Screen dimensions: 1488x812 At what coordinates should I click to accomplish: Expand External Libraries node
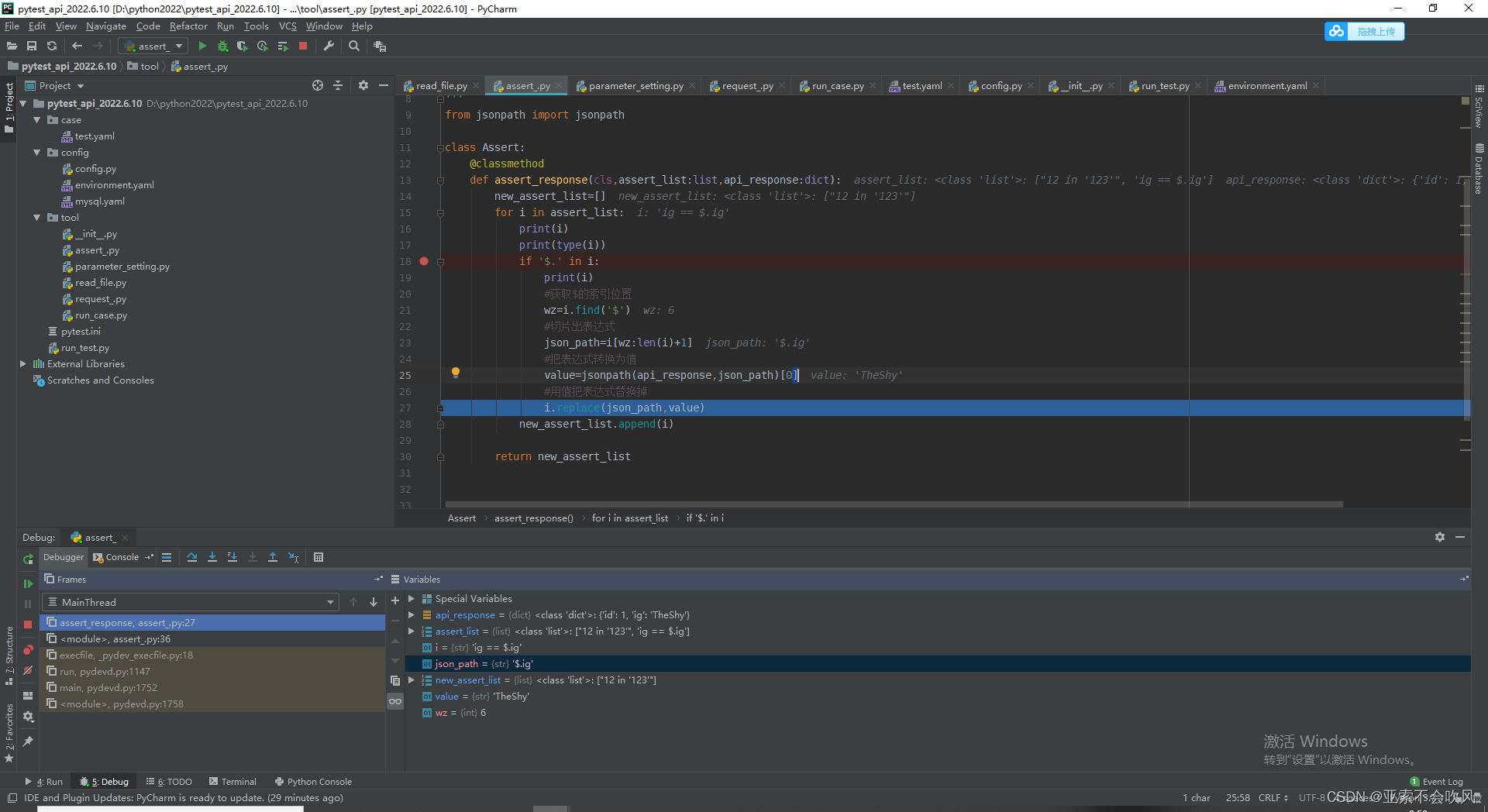(x=22, y=363)
